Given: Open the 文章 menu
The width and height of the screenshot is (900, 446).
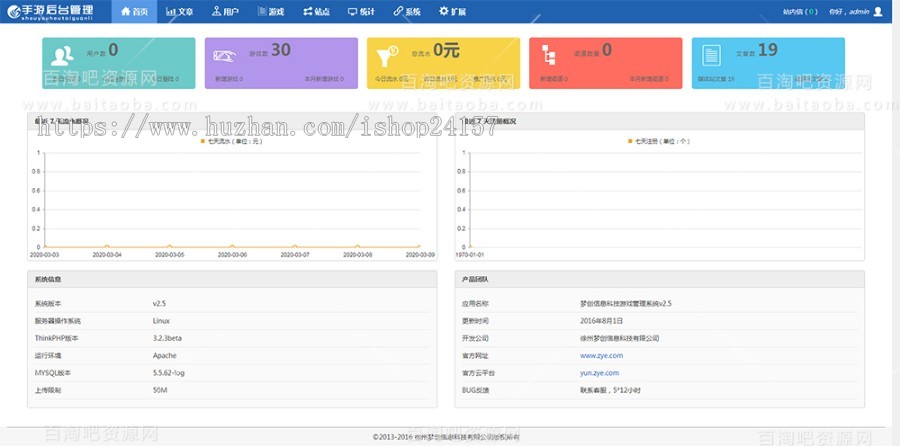Looking at the screenshot, I should [179, 11].
